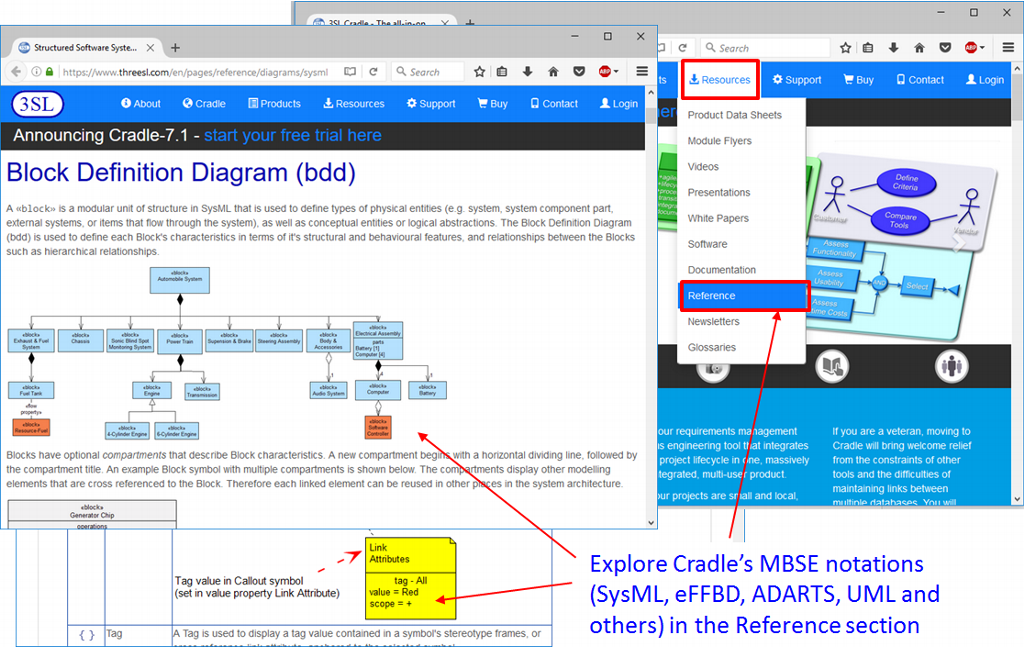Click the Firefox Home icon
The height and width of the screenshot is (647, 1024).
click(553, 71)
